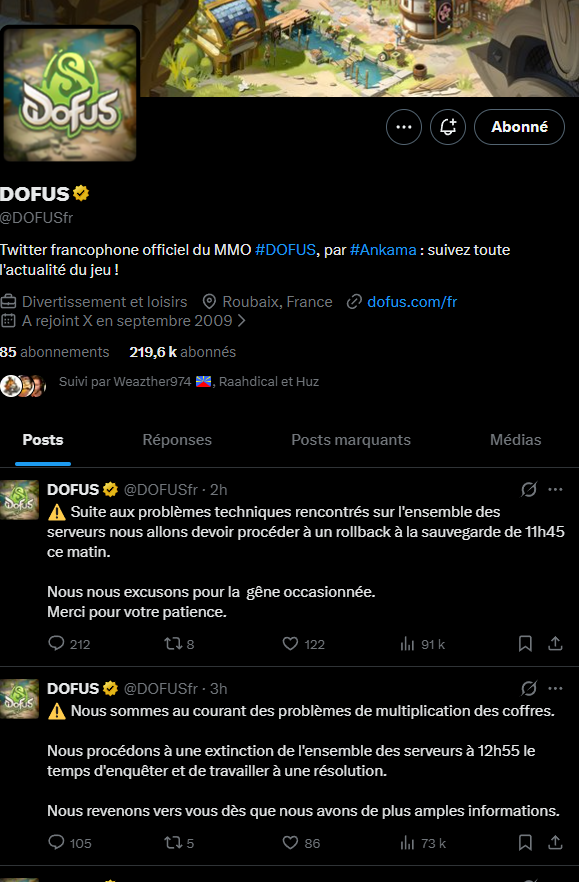
Task: Switch to the Posts marquants tab
Action: [x=351, y=440]
